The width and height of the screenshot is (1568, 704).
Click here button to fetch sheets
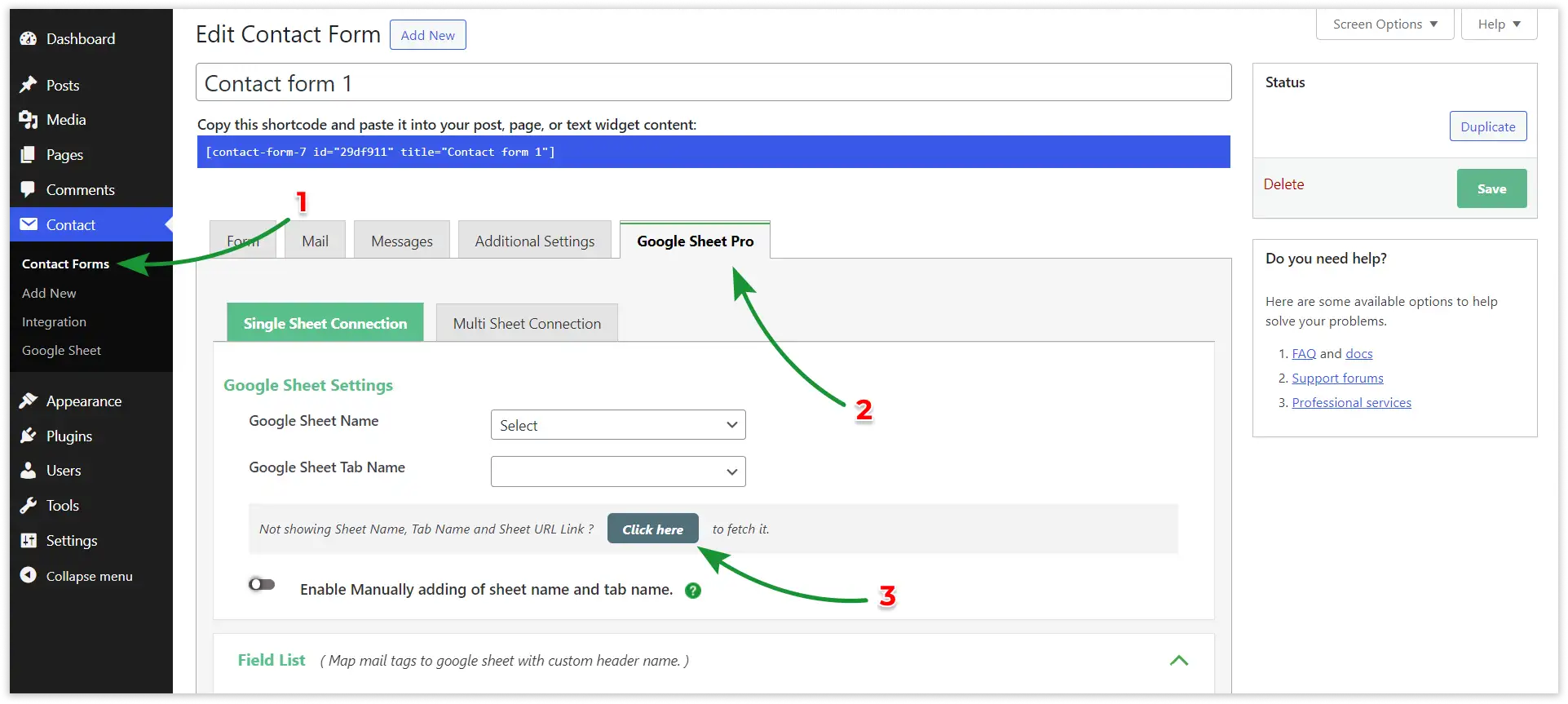point(652,529)
